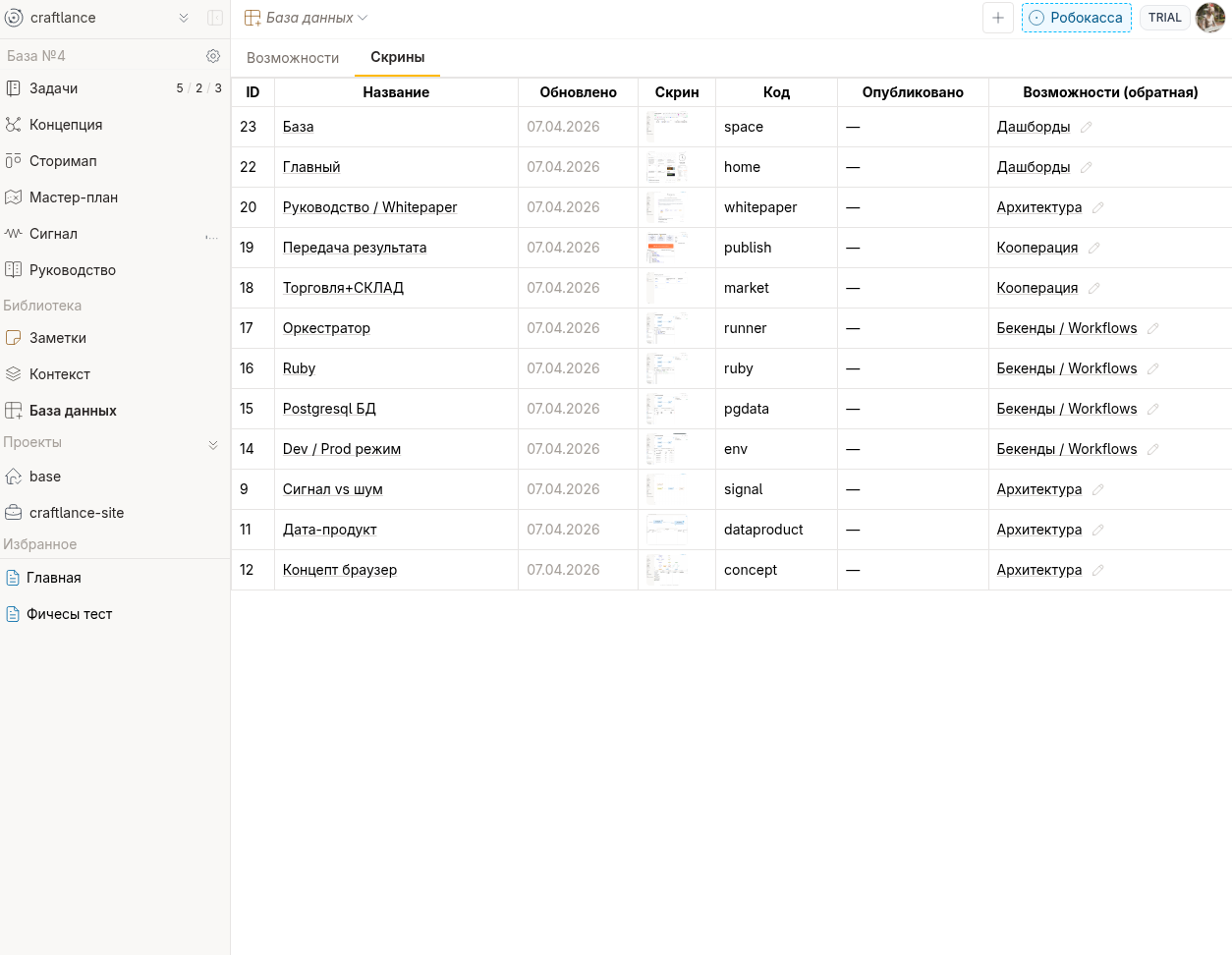Collapse the sidebar panel icon
The width and height of the screenshot is (1232, 955).
pos(214,18)
